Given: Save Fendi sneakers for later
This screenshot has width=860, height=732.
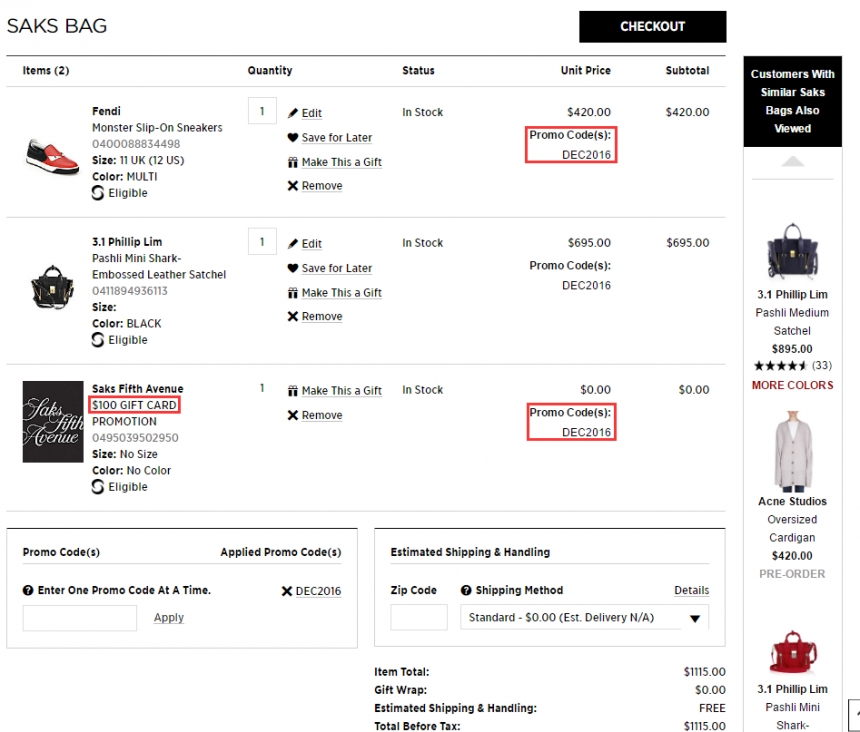Looking at the screenshot, I should pyautogui.click(x=337, y=138).
